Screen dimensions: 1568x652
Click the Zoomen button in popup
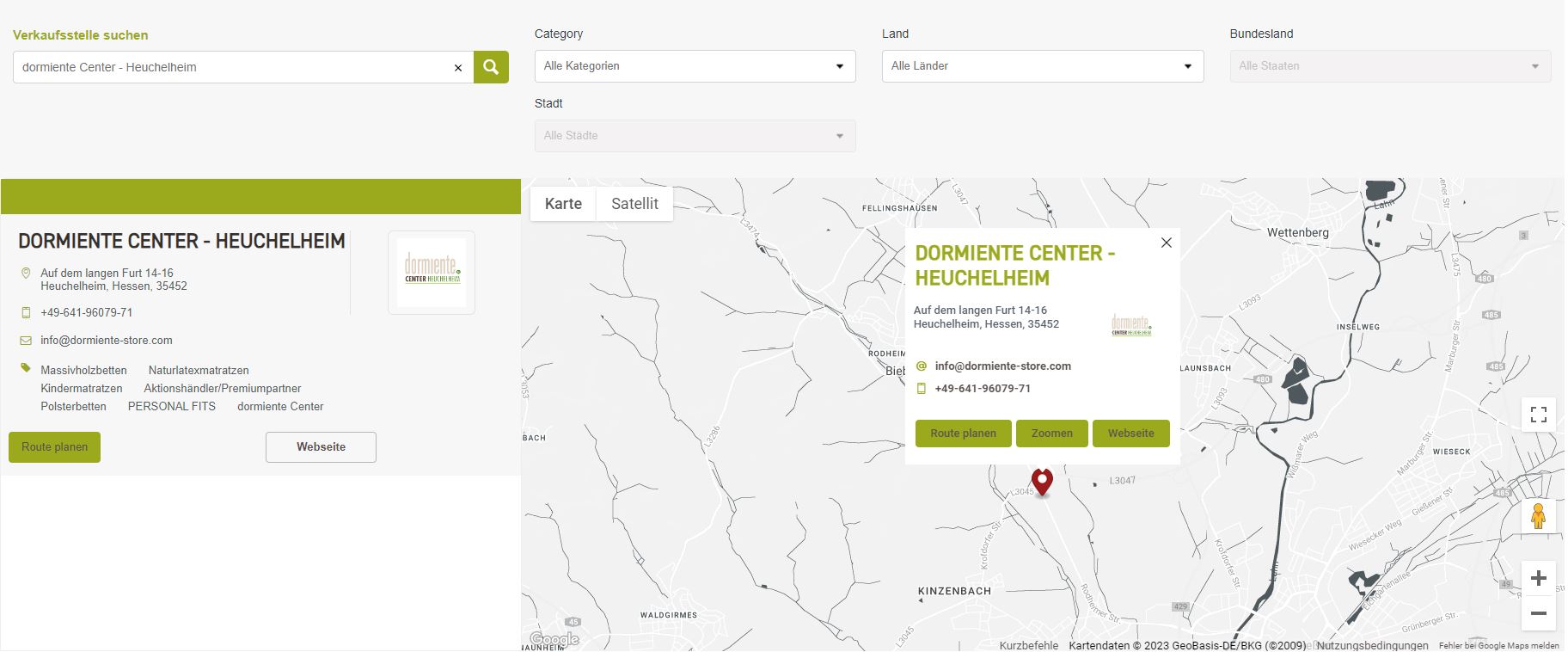[x=1051, y=434]
